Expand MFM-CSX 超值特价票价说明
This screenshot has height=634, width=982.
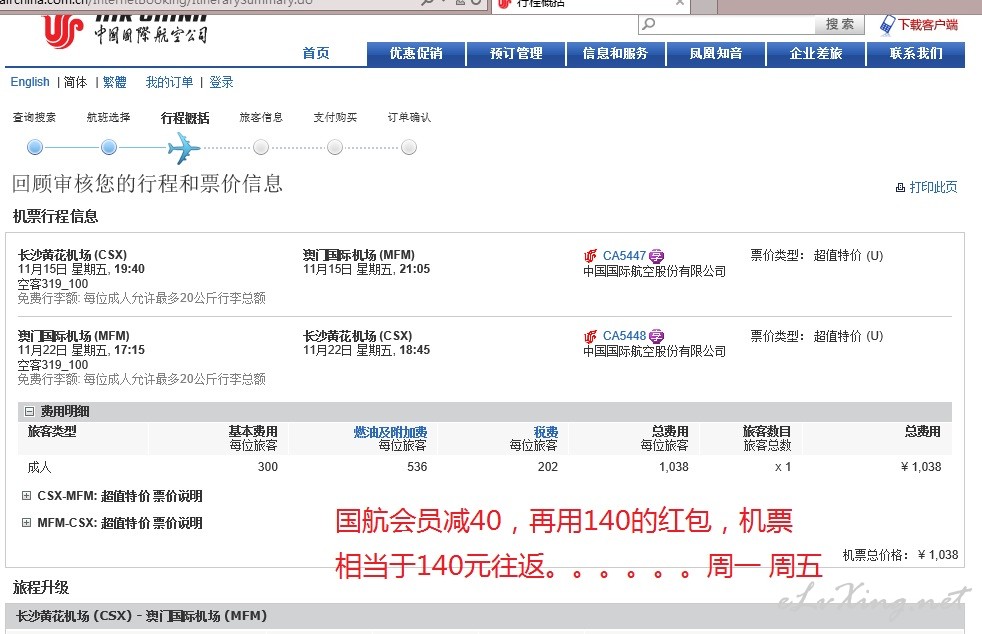point(26,522)
